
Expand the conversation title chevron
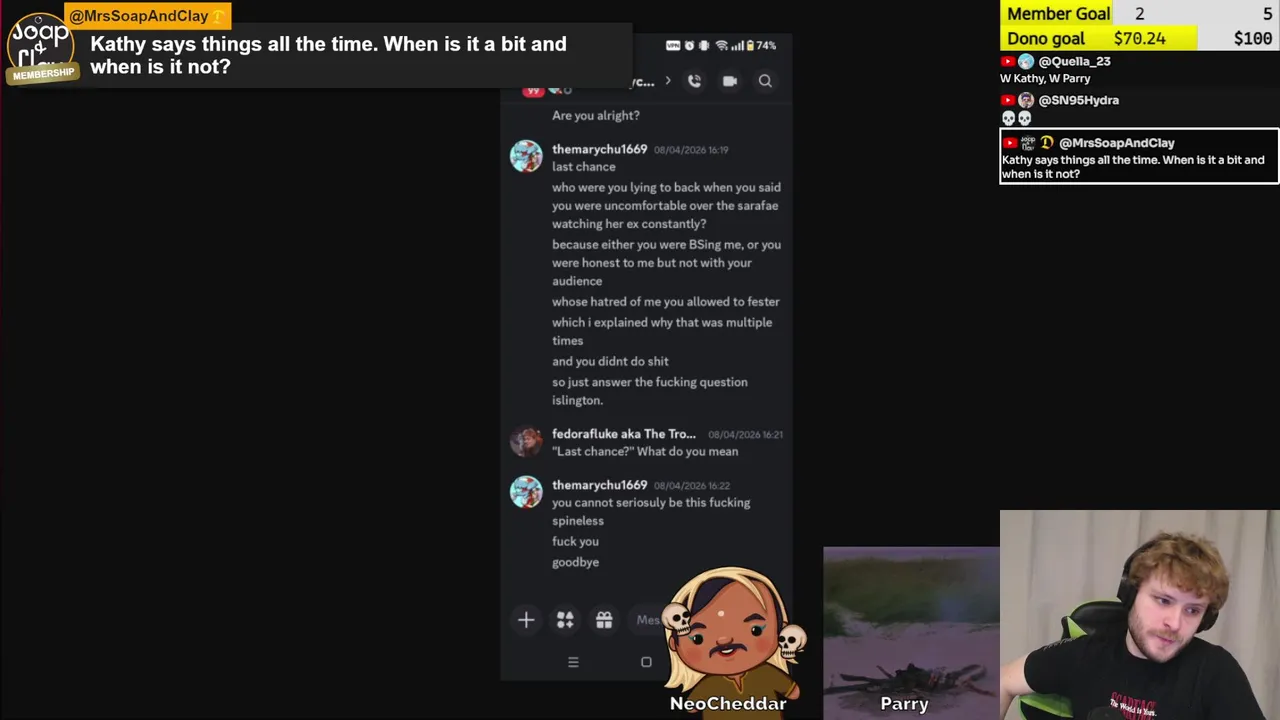click(x=668, y=81)
